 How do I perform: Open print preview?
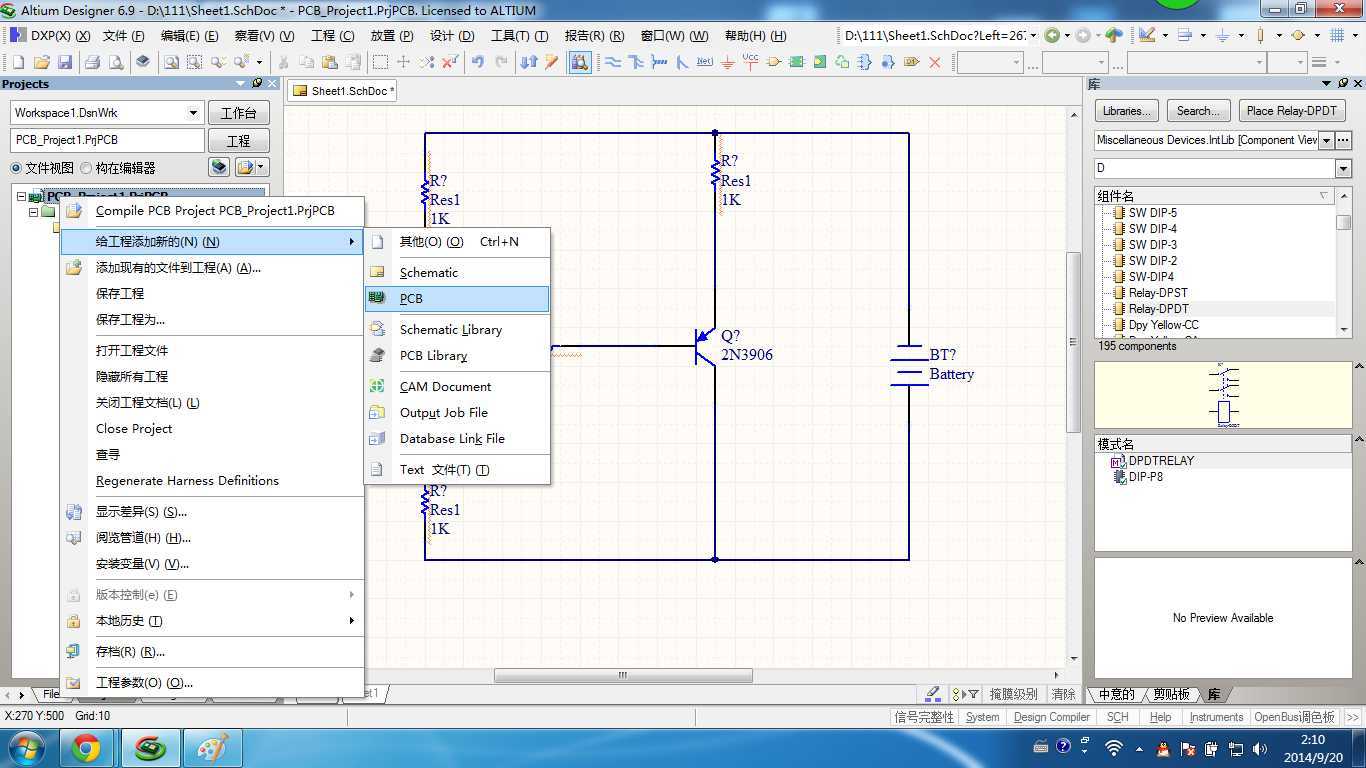point(116,62)
